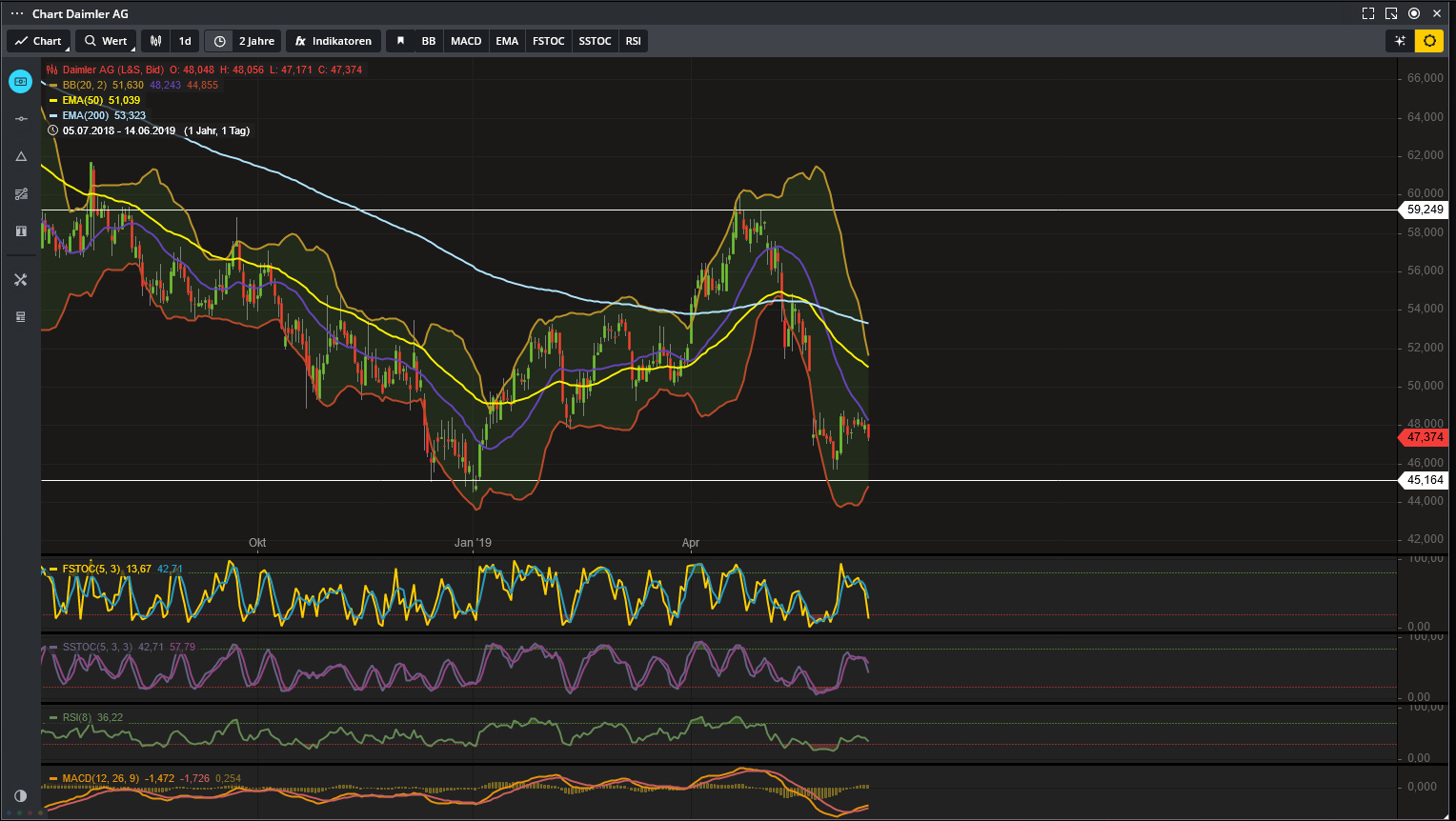Select the horizontal line drawing tool
The image size is (1456, 821).
pyautogui.click(x=21, y=119)
